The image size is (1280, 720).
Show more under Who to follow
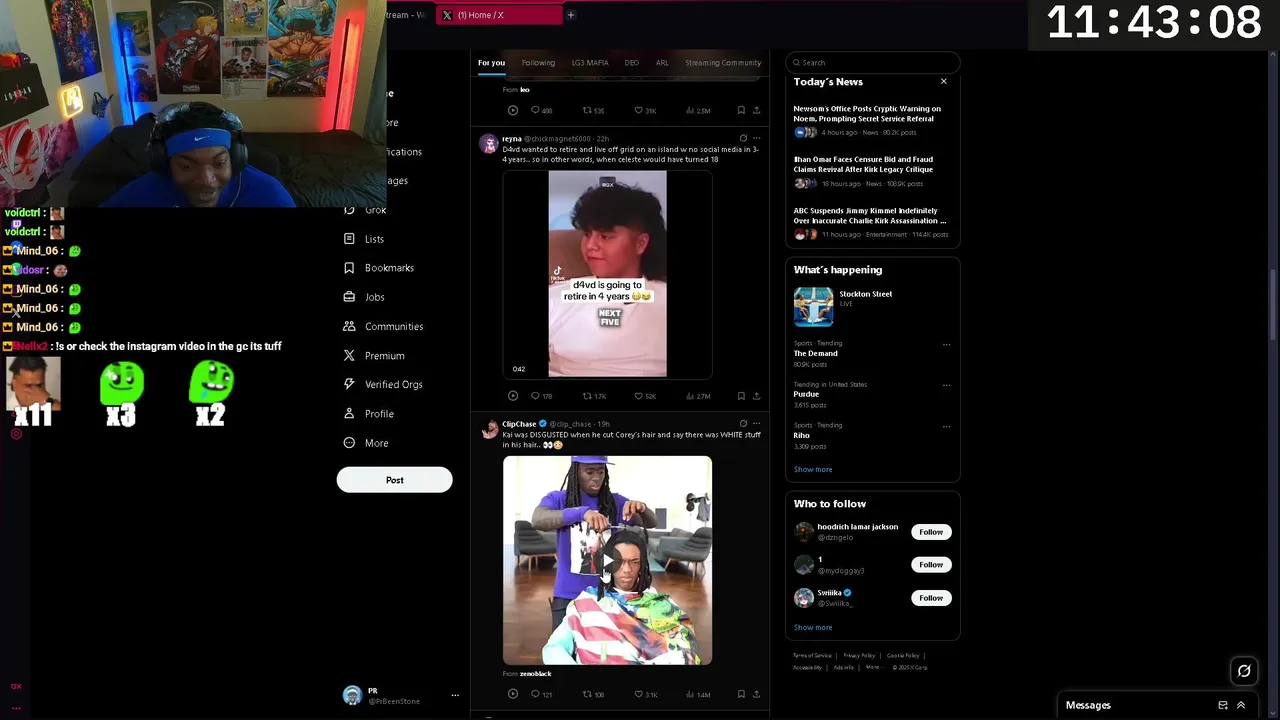click(x=813, y=627)
